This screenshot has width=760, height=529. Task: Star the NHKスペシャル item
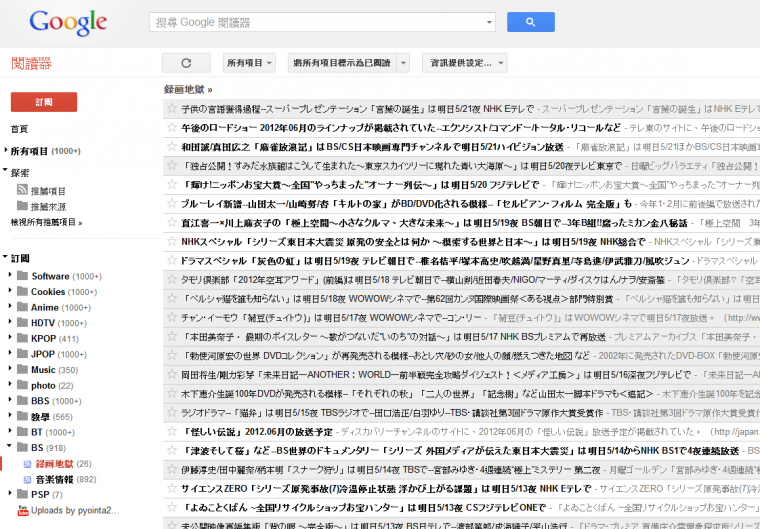pyautogui.click(x=172, y=241)
